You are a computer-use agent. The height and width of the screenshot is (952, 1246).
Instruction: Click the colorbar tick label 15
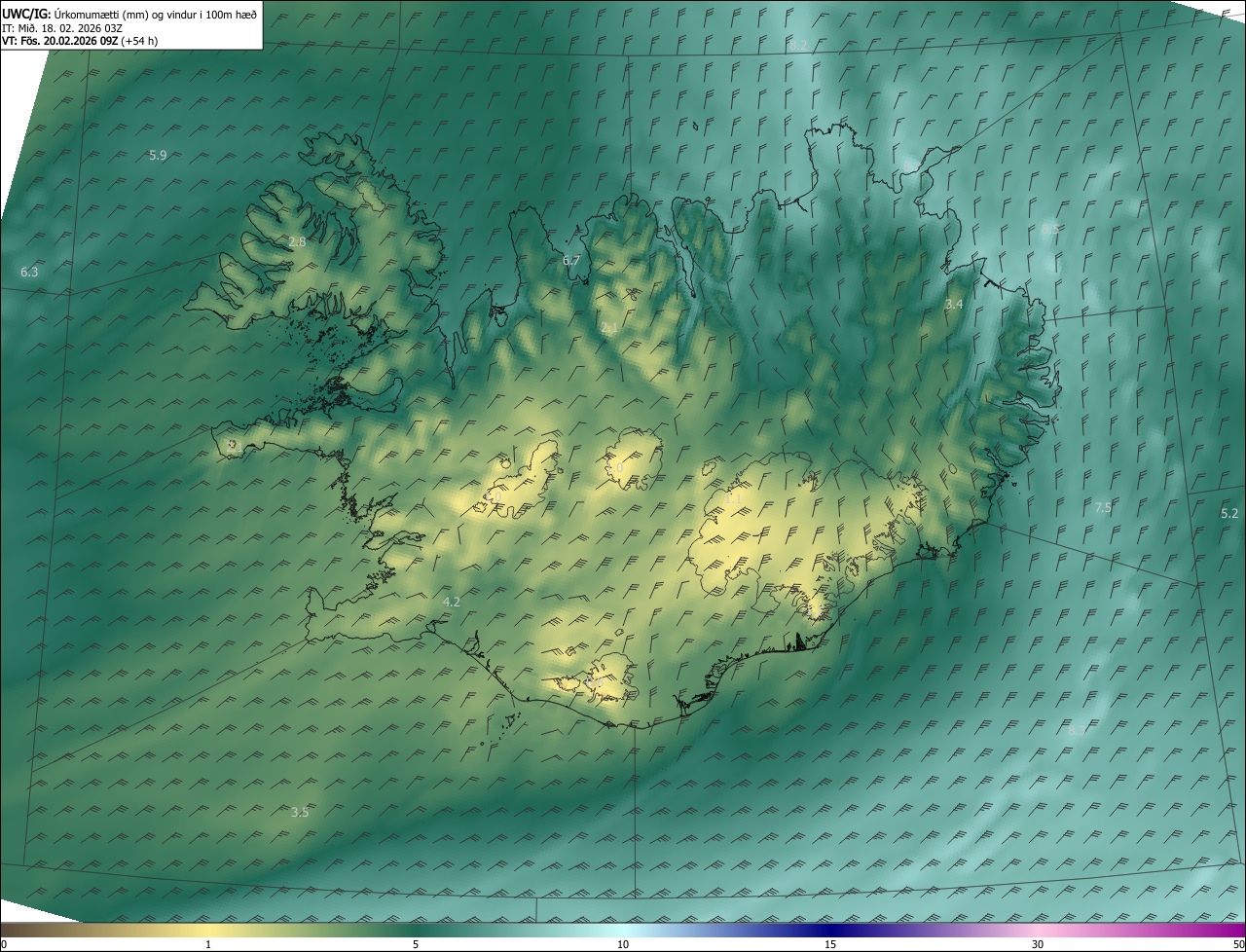(830, 944)
